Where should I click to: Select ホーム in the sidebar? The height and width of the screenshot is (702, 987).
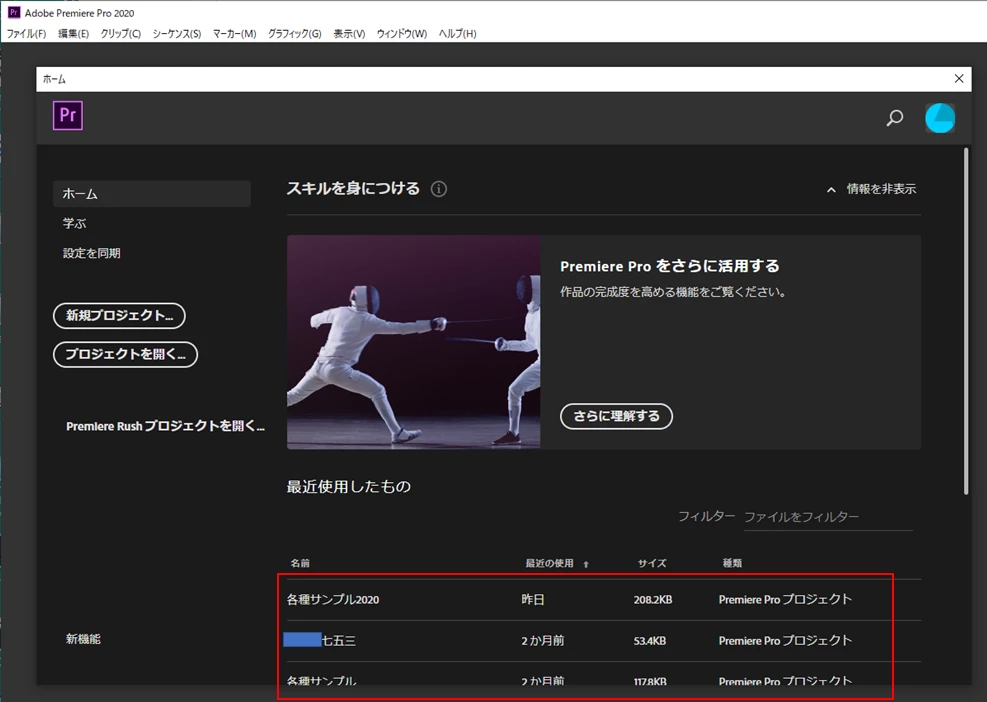pyautogui.click(x=152, y=194)
